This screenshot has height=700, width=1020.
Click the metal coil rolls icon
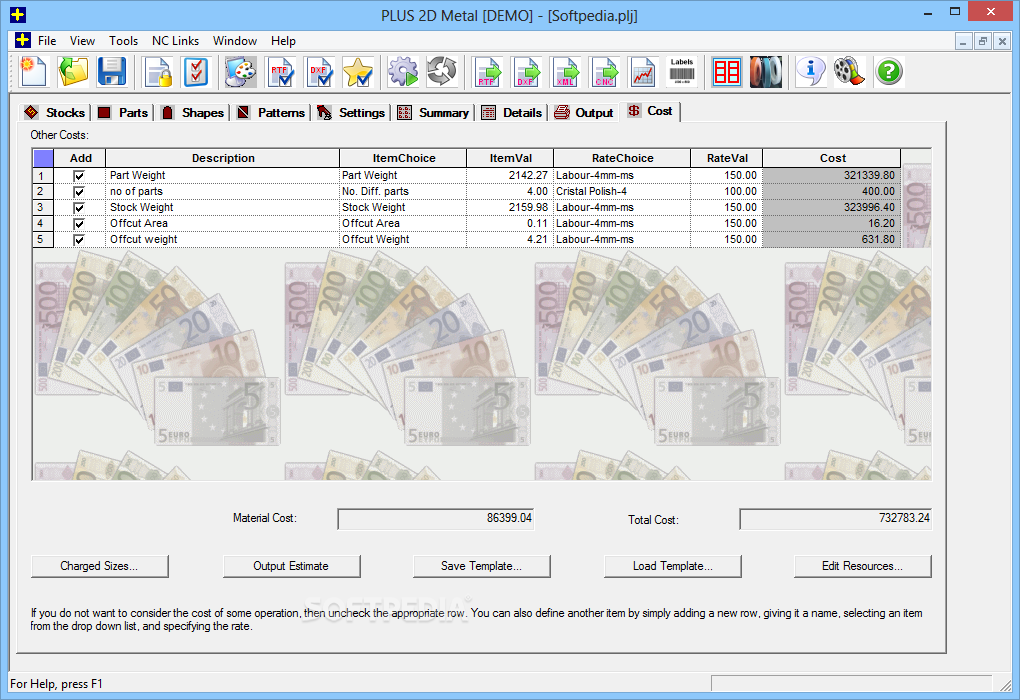click(x=766, y=71)
